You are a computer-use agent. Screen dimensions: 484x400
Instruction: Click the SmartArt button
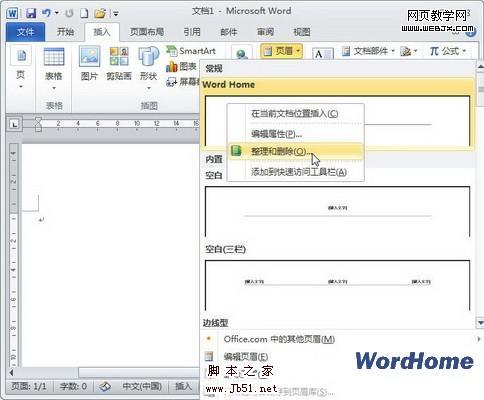pyautogui.click(x=191, y=51)
